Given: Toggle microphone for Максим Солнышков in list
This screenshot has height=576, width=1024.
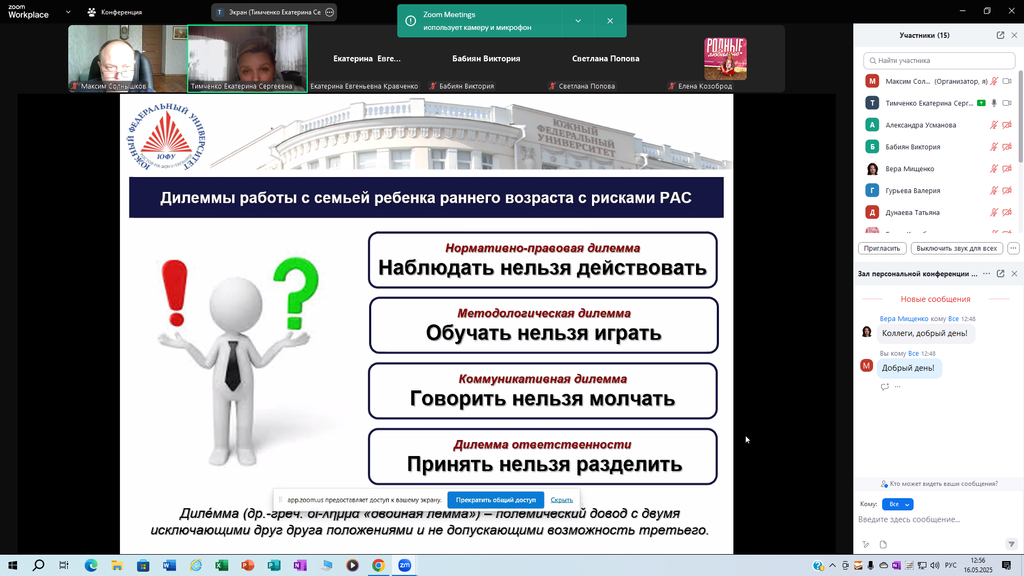Looking at the screenshot, I should click(x=994, y=81).
